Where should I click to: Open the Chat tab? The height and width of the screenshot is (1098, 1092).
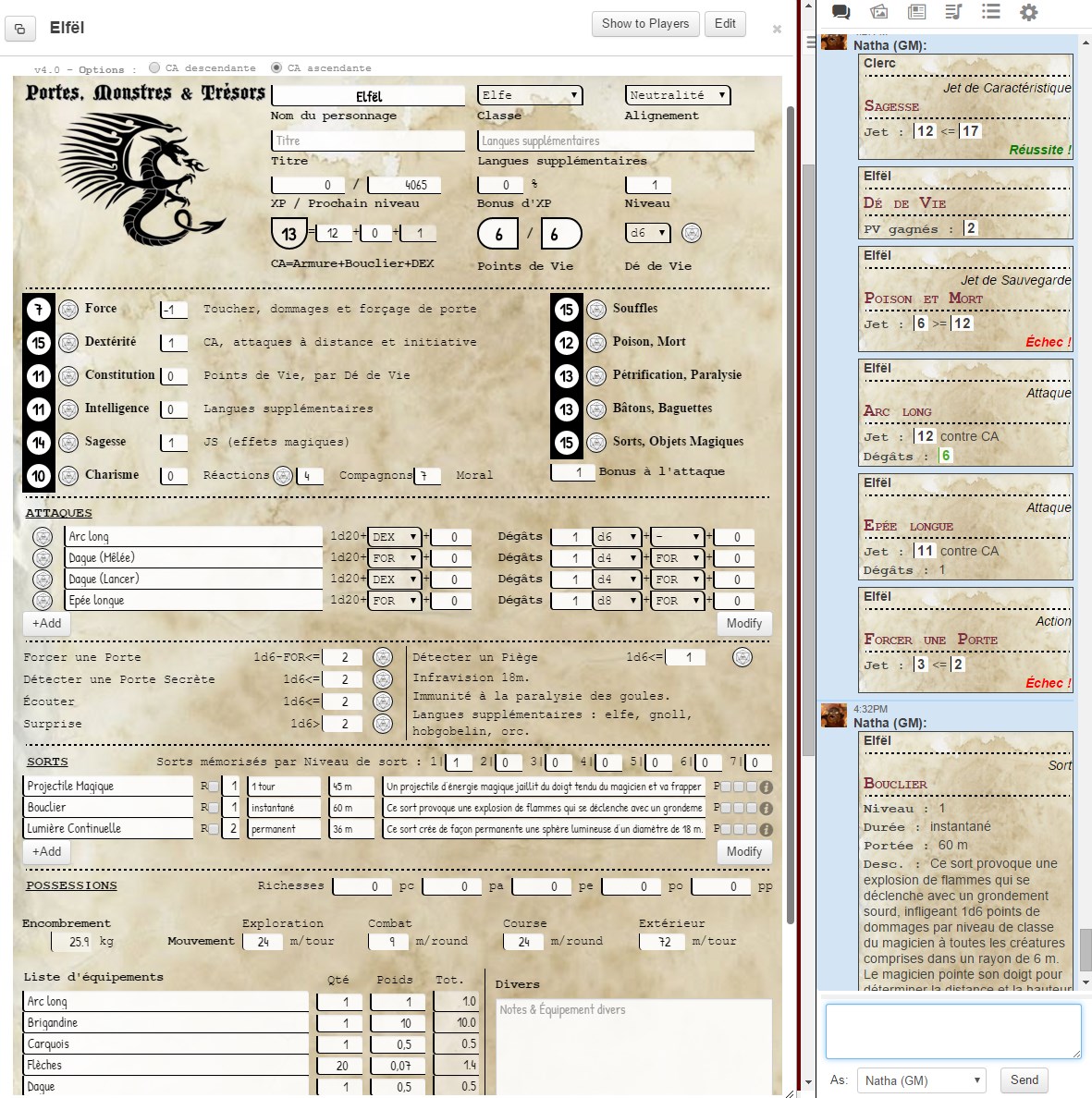(x=840, y=12)
